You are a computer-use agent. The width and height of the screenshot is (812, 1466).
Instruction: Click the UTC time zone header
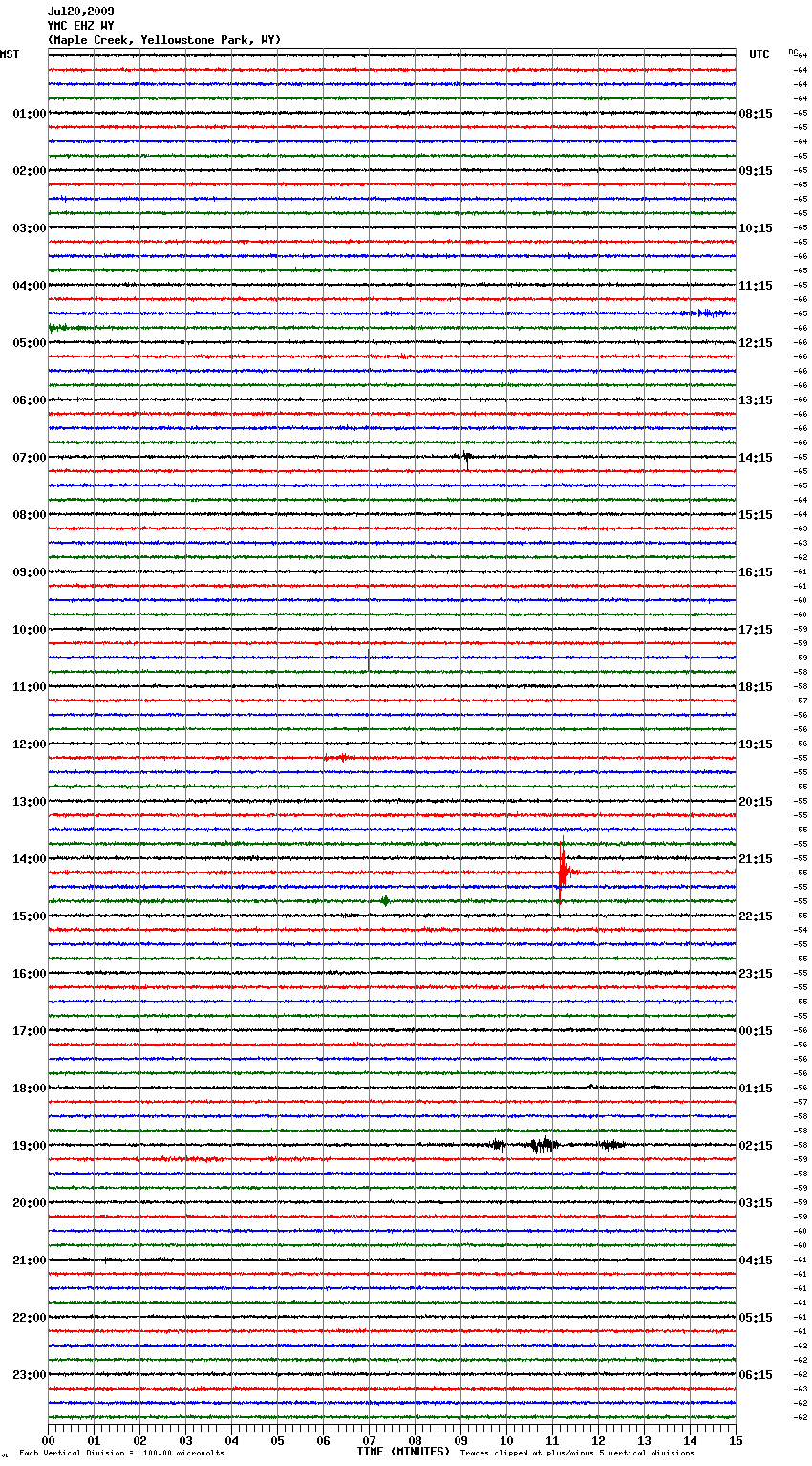click(759, 54)
